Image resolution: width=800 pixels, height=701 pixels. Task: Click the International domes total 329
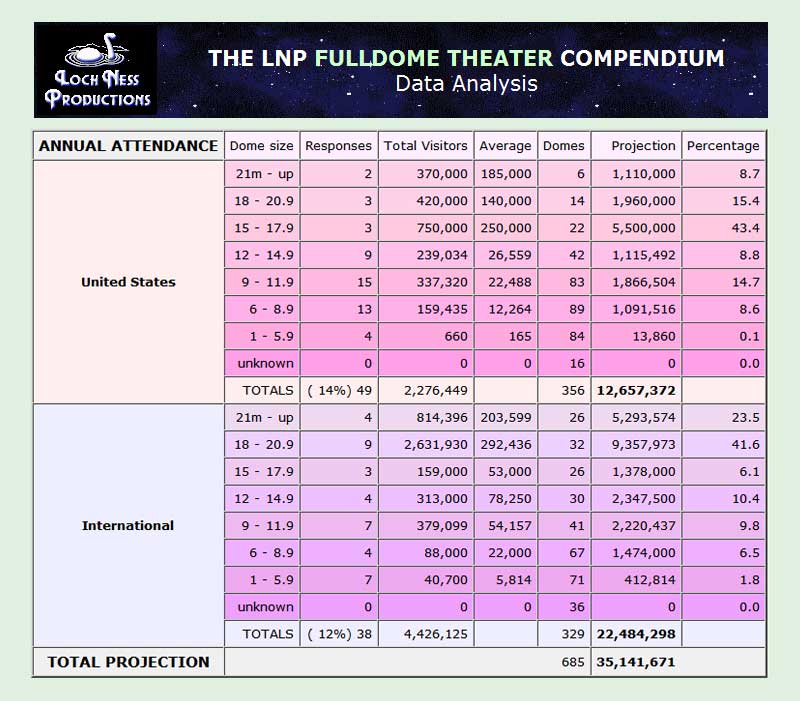[564, 634]
